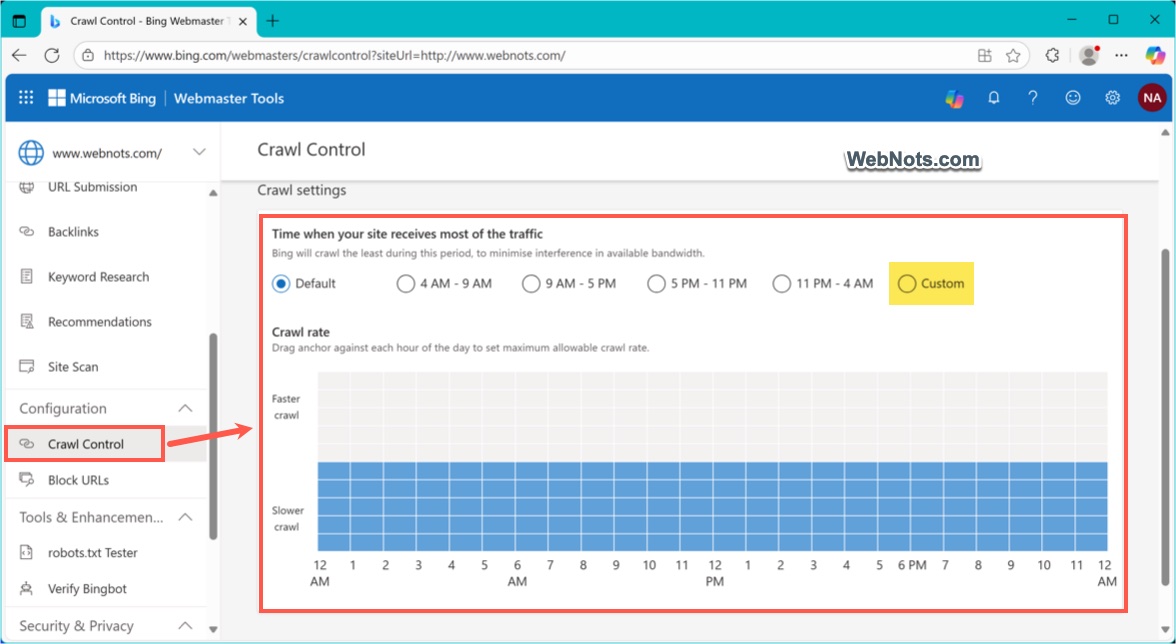Click the browser address bar URL
This screenshot has width=1176, height=644.
(334, 55)
